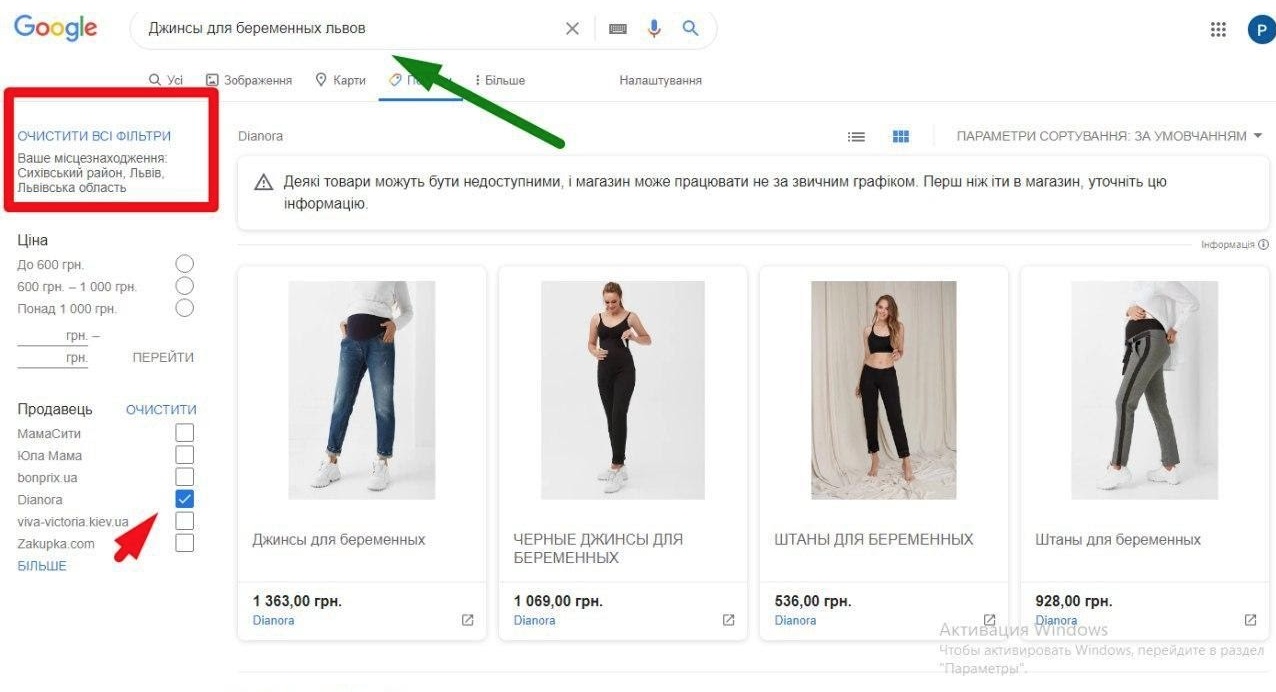Click the microphone voice search icon
Screen dimensions: 1276x692
(654, 28)
